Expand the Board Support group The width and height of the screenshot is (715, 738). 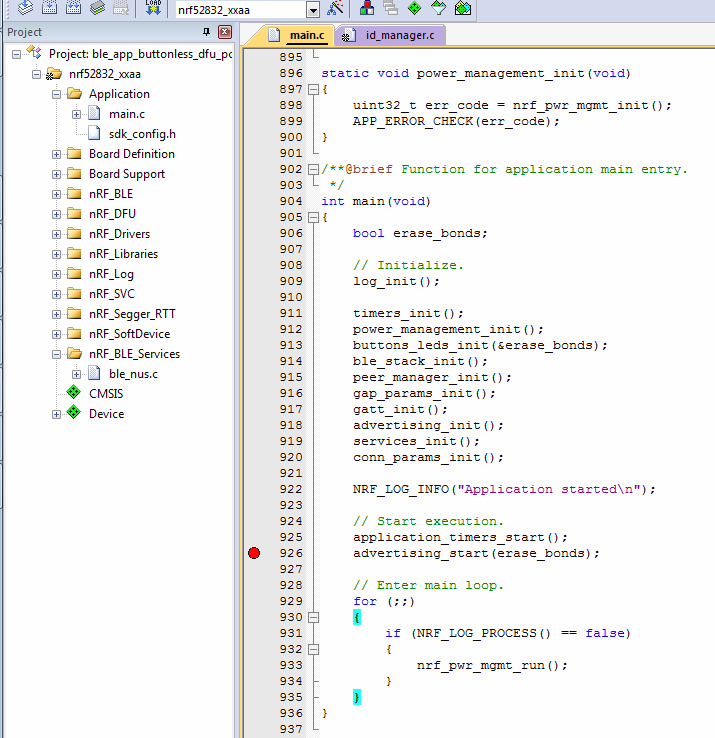[56, 174]
